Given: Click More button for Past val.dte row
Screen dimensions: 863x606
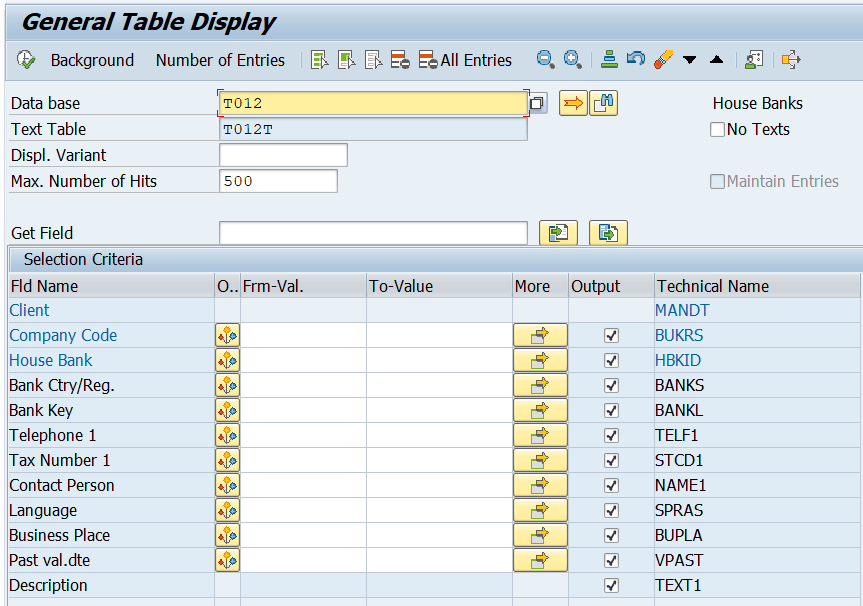Looking at the screenshot, I should coord(540,560).
